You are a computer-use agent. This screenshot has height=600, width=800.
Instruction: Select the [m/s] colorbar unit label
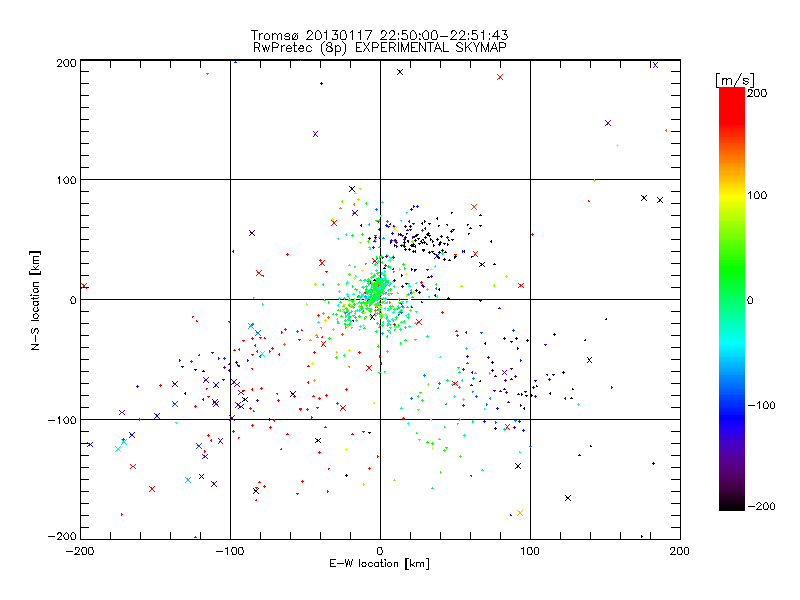coord(735,80)
